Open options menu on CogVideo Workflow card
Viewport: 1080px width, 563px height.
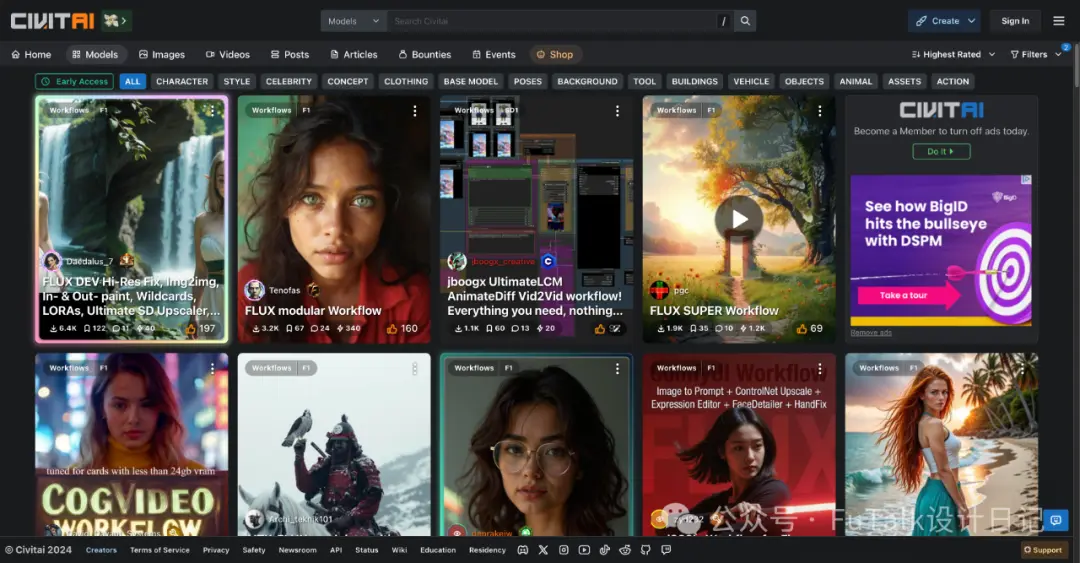click(x=212, y=369)
